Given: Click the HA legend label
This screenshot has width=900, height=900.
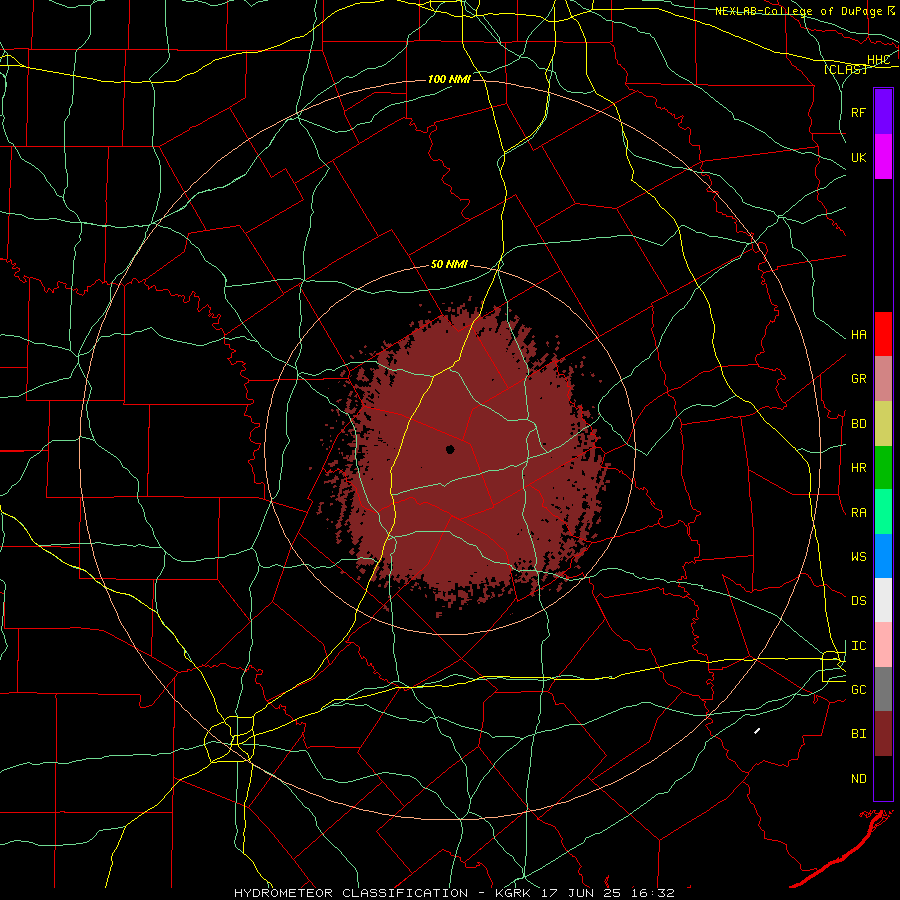Looking at the screenshot, I should click(858, 334).
